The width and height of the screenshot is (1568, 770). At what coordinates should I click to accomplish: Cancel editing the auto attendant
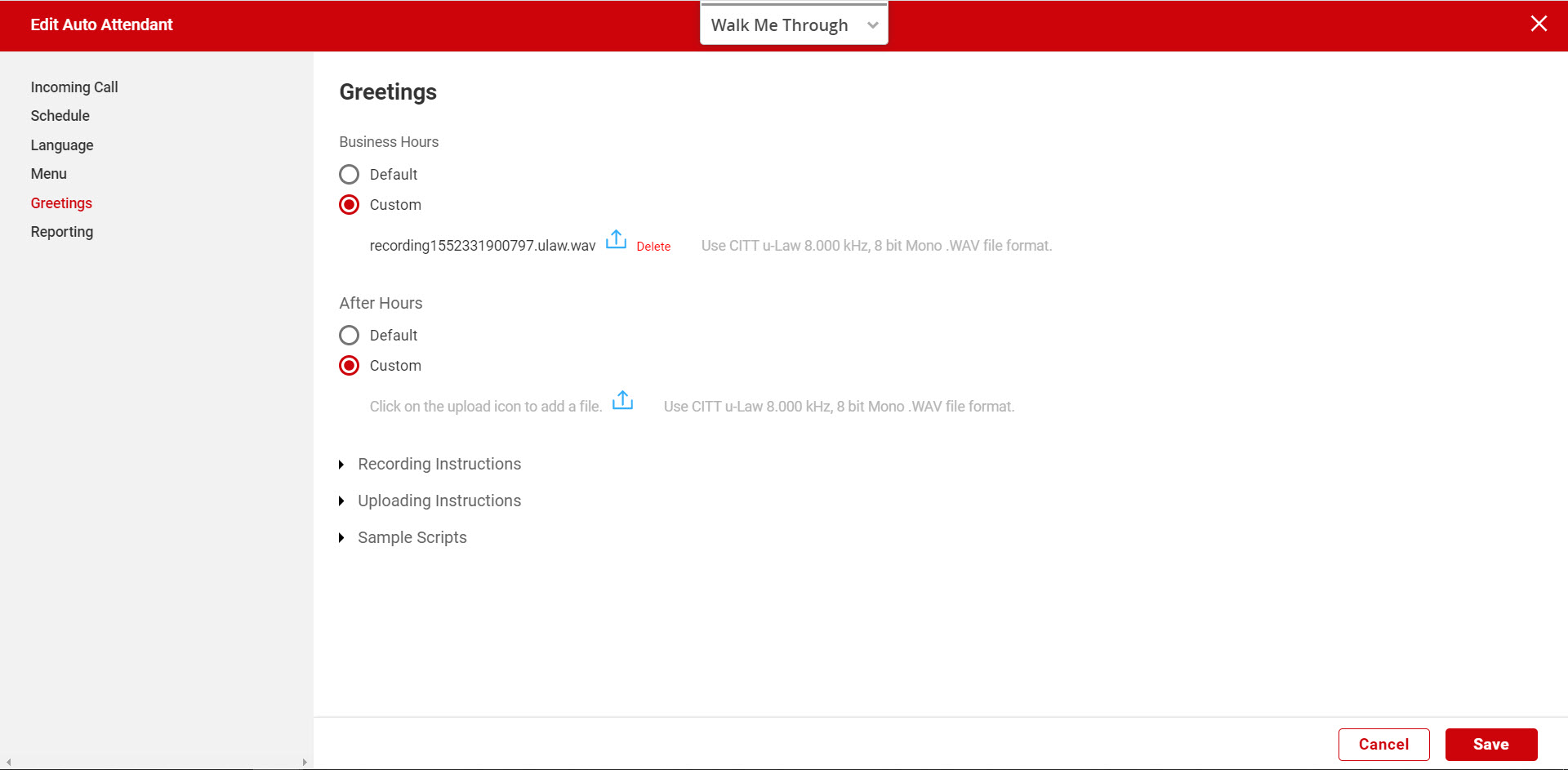[x=1383, y=745]
